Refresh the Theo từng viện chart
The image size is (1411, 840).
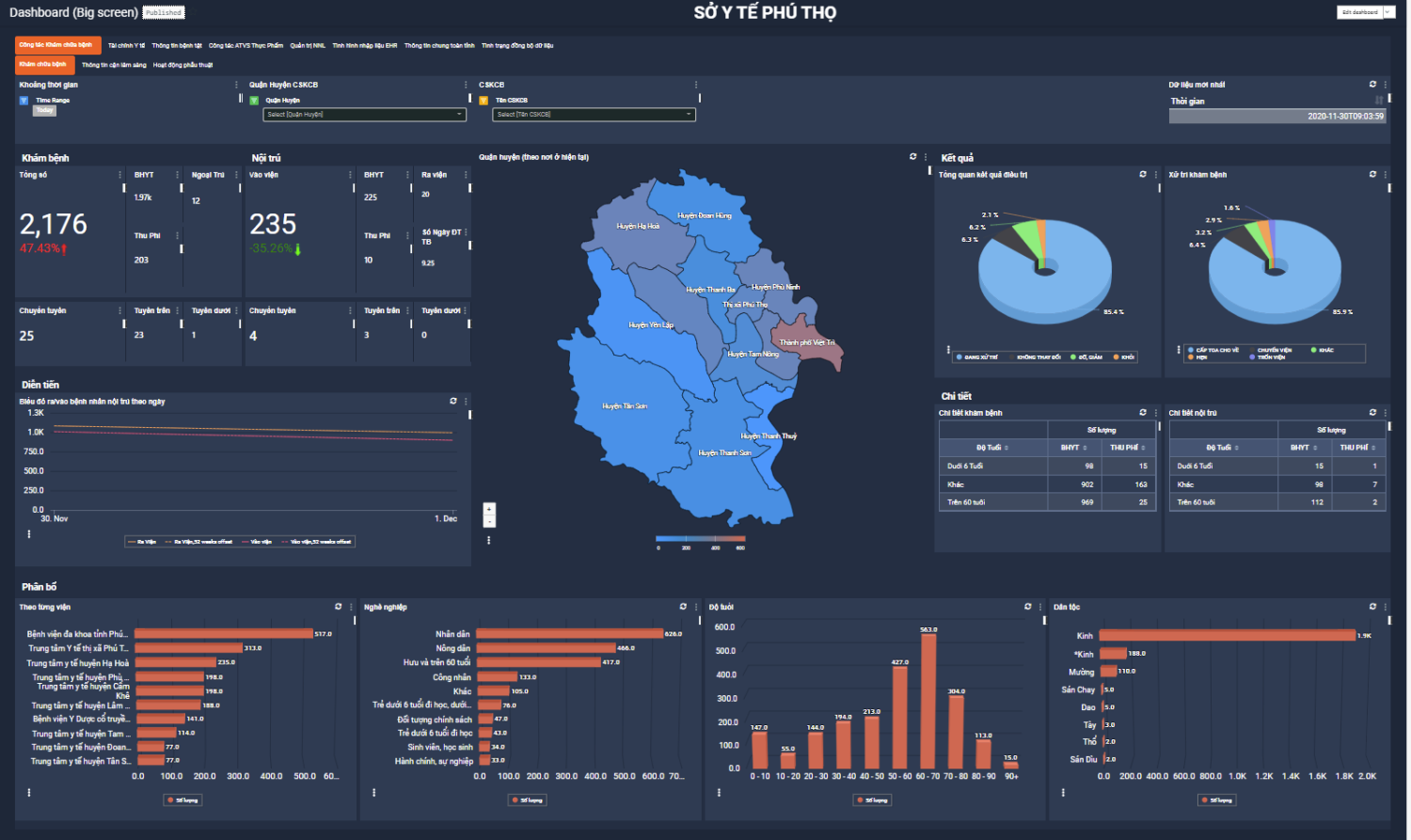339,607
